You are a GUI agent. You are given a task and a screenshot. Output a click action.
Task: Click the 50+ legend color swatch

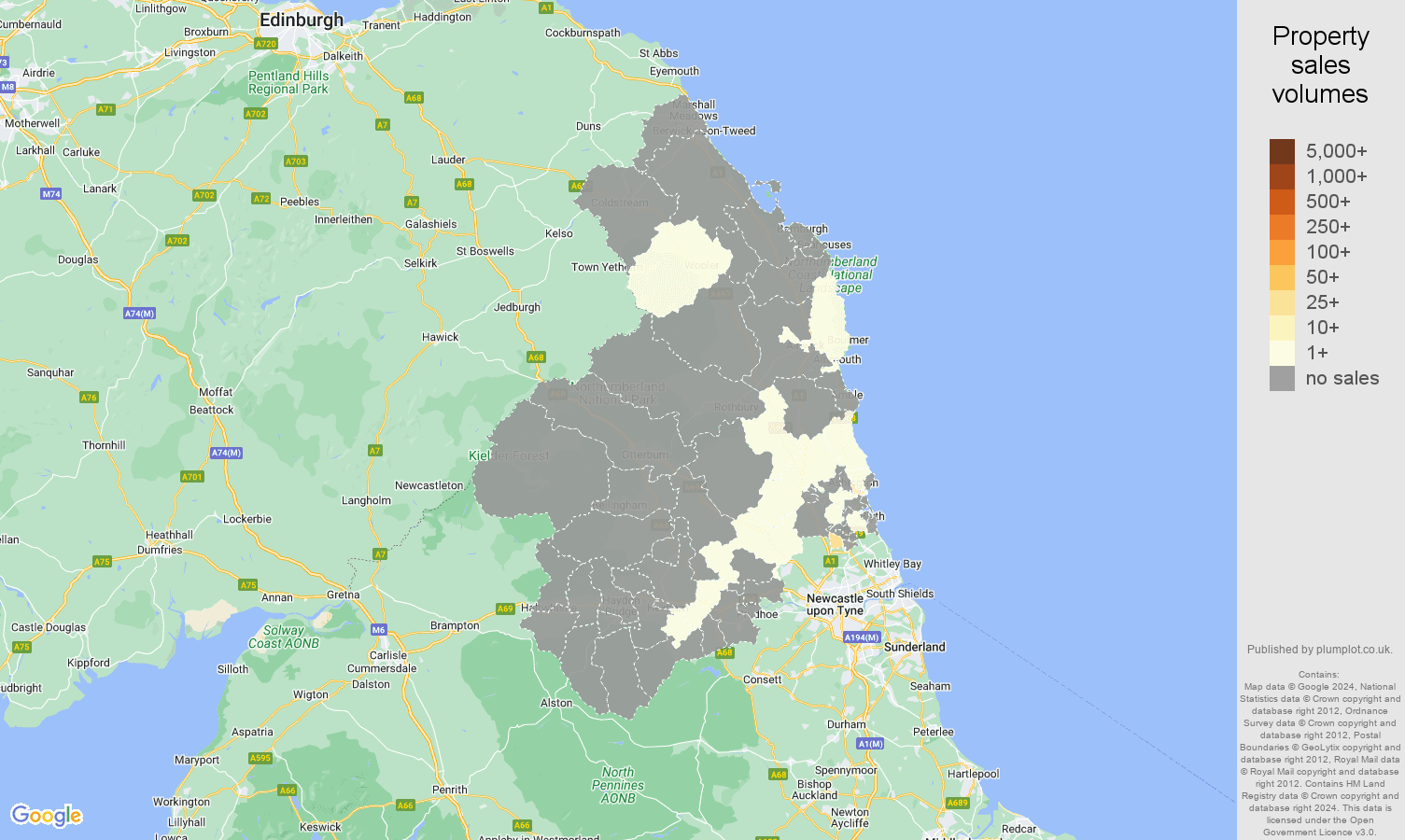[1282, 277]
